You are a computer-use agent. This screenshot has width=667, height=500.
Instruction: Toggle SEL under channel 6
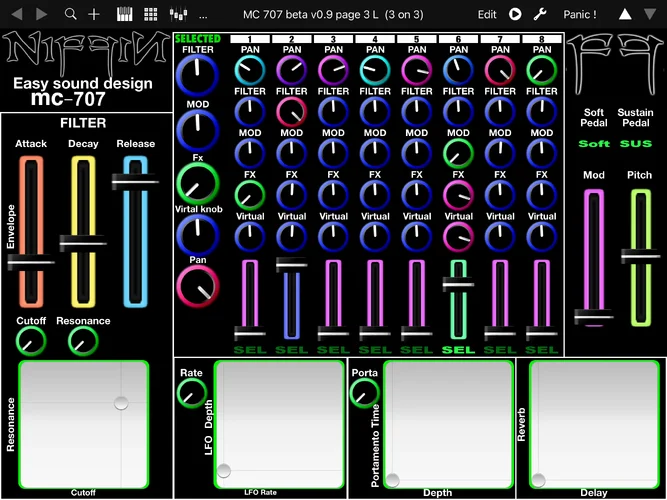tap(458, 350)
